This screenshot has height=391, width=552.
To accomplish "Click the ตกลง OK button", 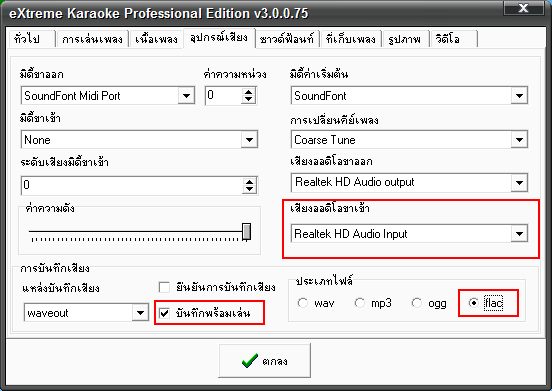I will (x=265, y=361).
